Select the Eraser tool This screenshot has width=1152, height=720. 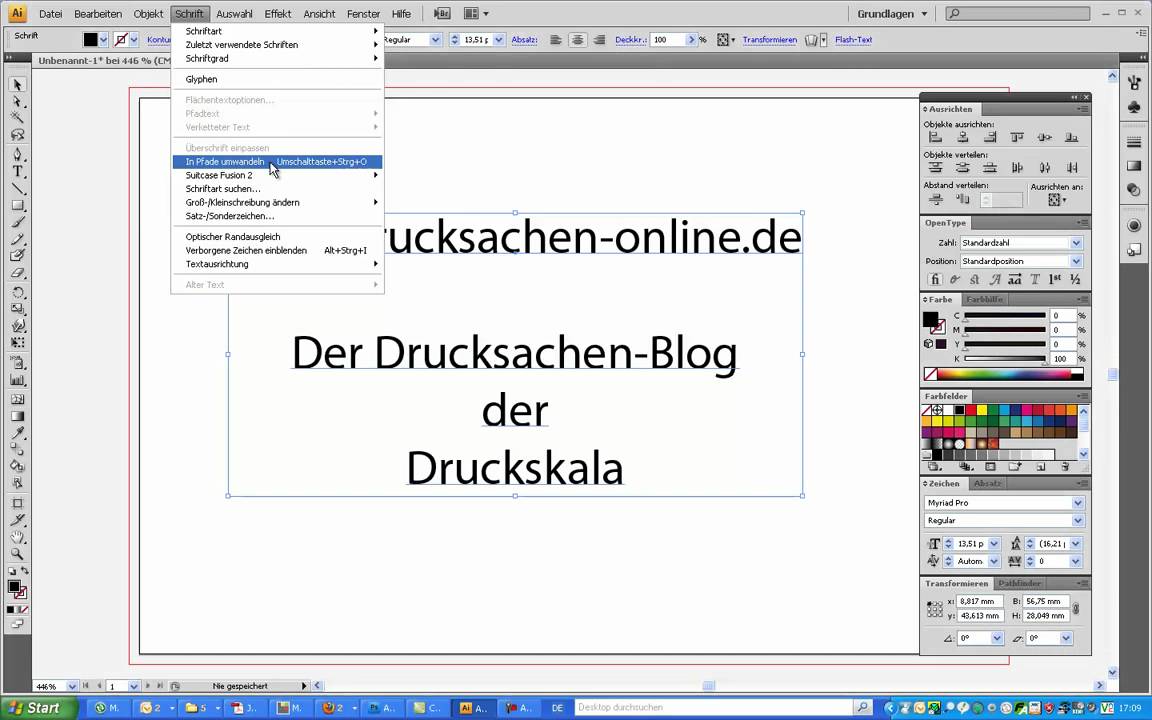[x=18, y=273]
